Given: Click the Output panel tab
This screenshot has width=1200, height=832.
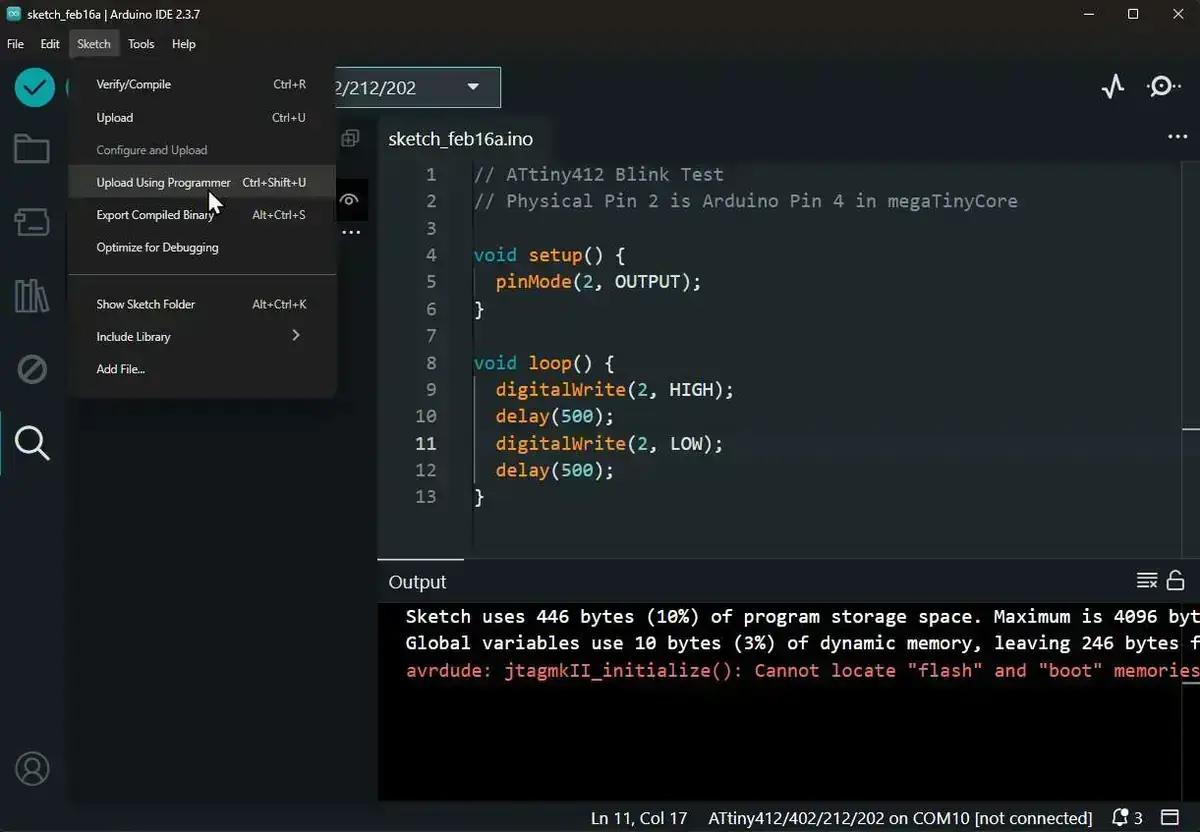Looking at the screenshot, I should pyautogui.click(x=418, y=582).
